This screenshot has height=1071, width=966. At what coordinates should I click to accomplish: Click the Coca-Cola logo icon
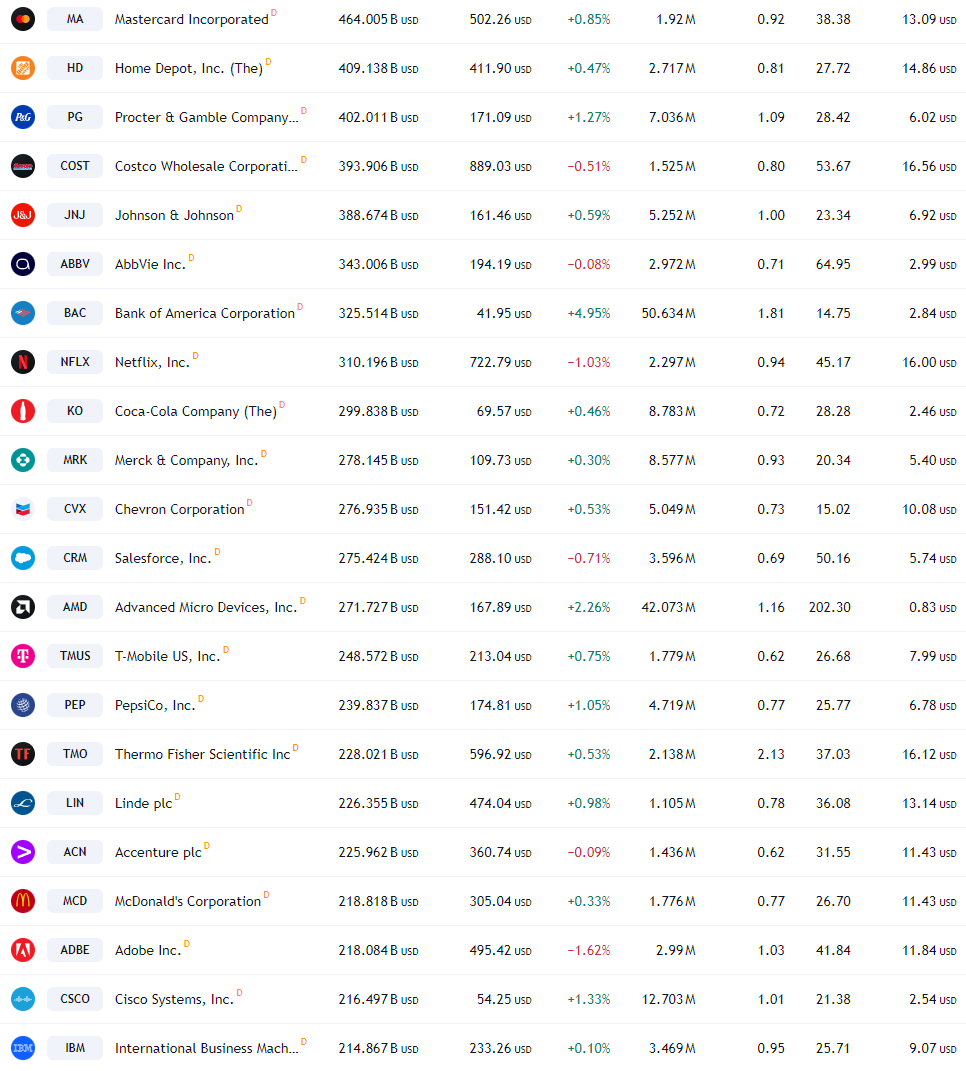[23, 411]
